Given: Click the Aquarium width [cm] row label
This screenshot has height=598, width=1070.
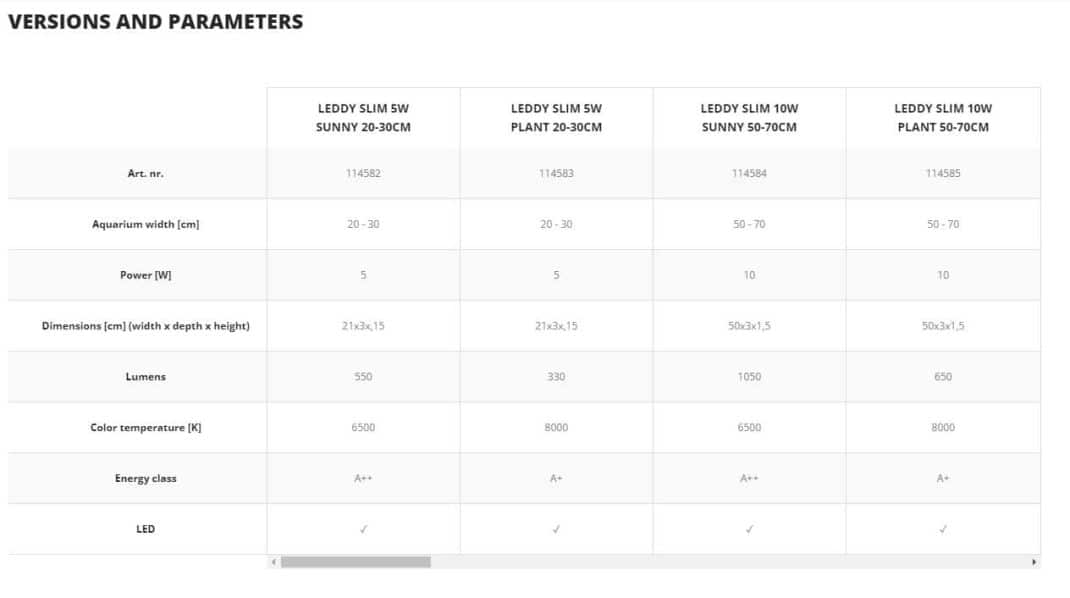Looking at the screenshot, I should point(146,224).
